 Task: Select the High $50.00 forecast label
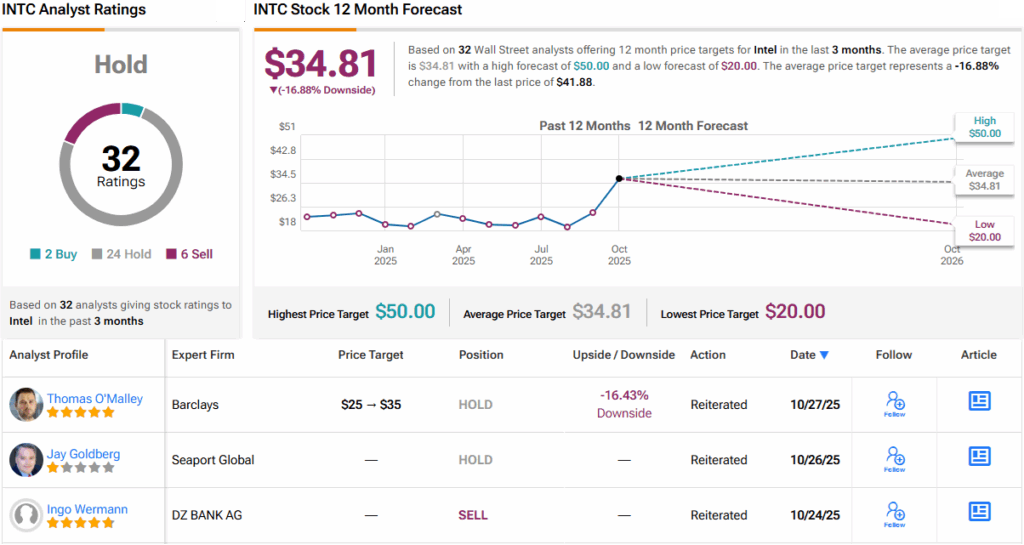pyautogui.click(x=983, y=127)
